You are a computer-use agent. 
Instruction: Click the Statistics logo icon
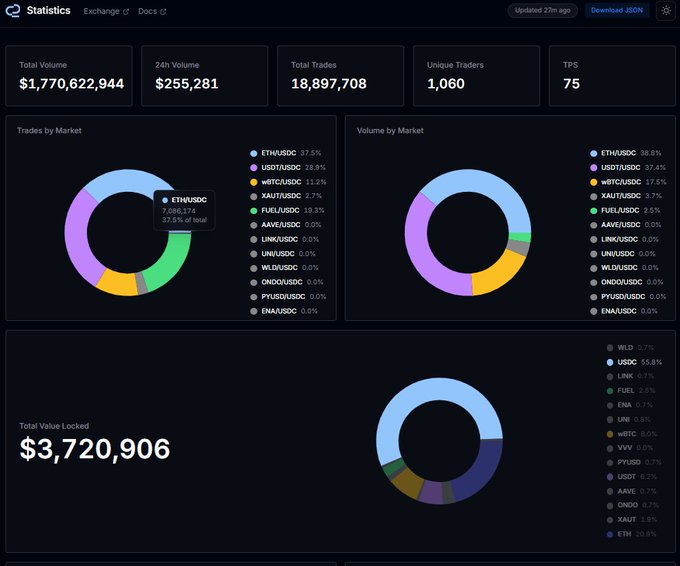click(x=13, y=10)
